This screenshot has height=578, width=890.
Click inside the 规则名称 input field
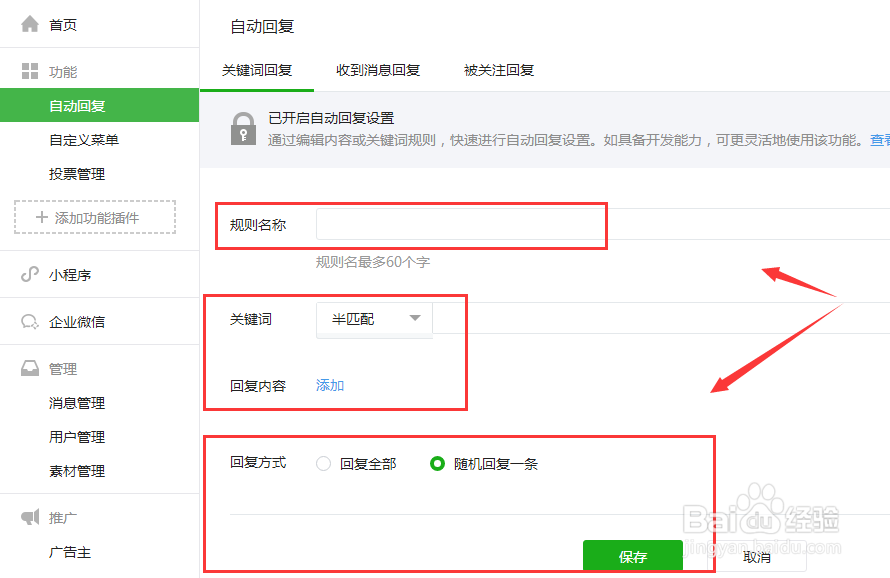click(x=460, y=225)
